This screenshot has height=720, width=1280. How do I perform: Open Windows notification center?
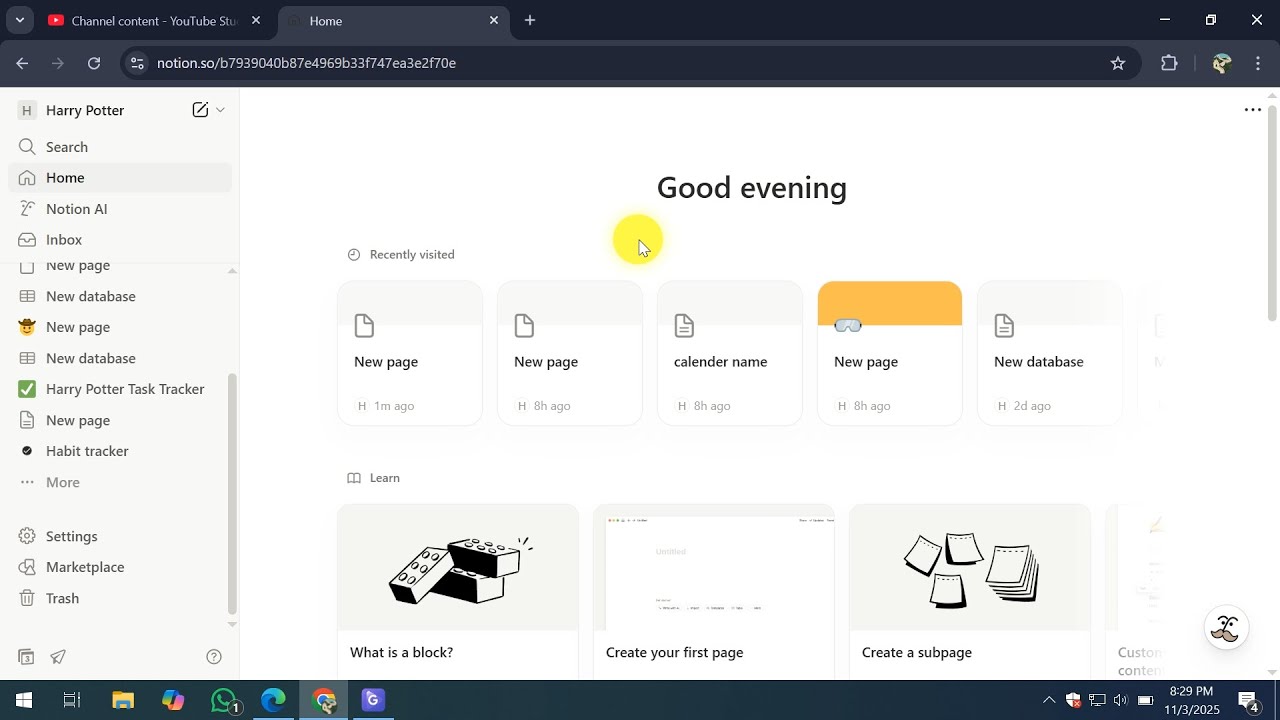click(1249, 700)
